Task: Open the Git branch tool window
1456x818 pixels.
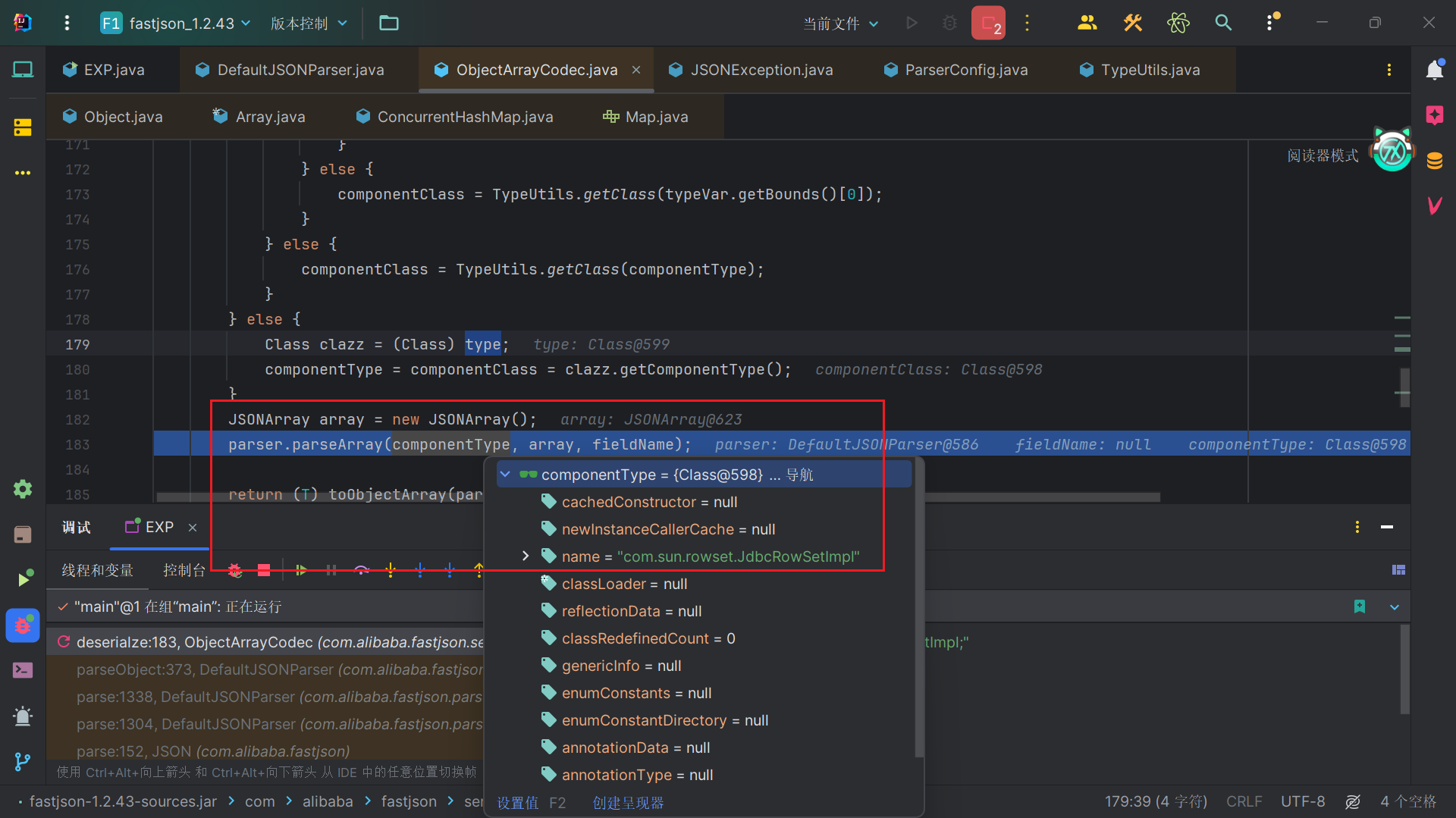Action: [x=23, y=761]
